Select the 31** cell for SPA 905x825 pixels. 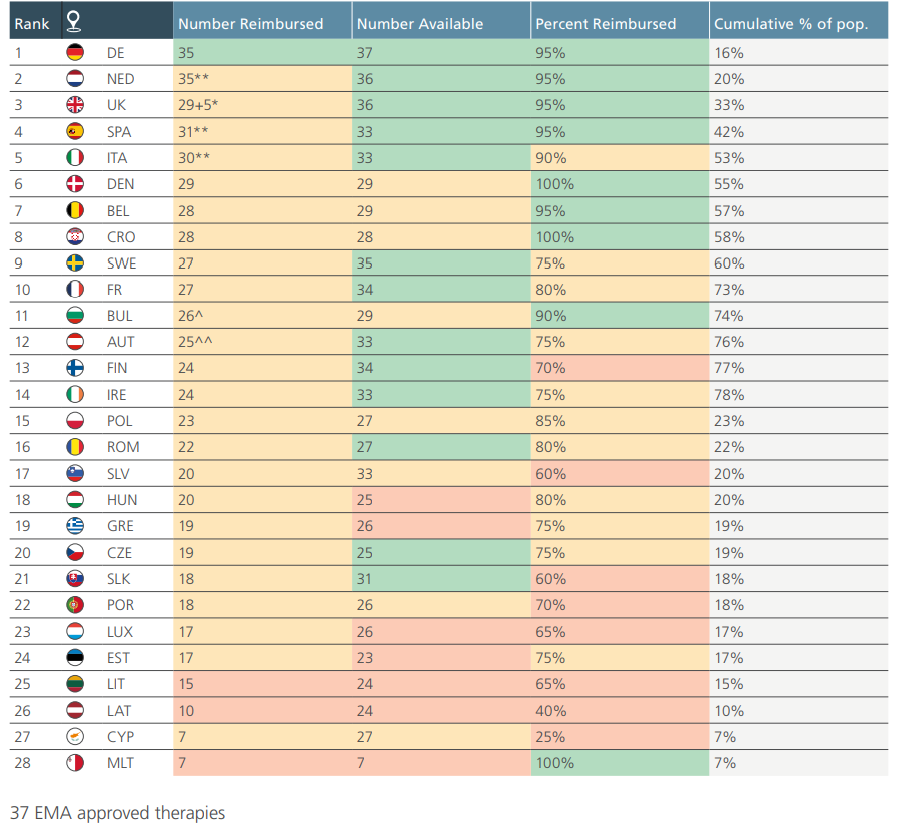(263, 132)
